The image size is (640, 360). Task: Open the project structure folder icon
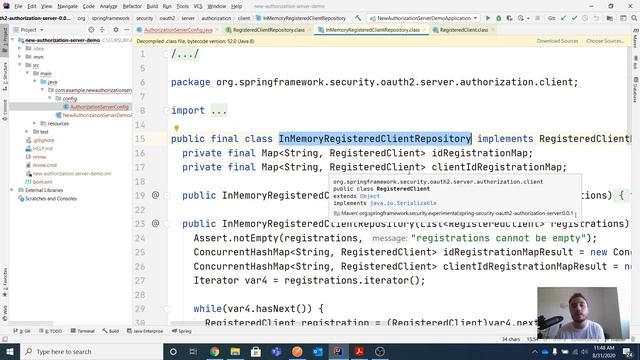[609, 18]
